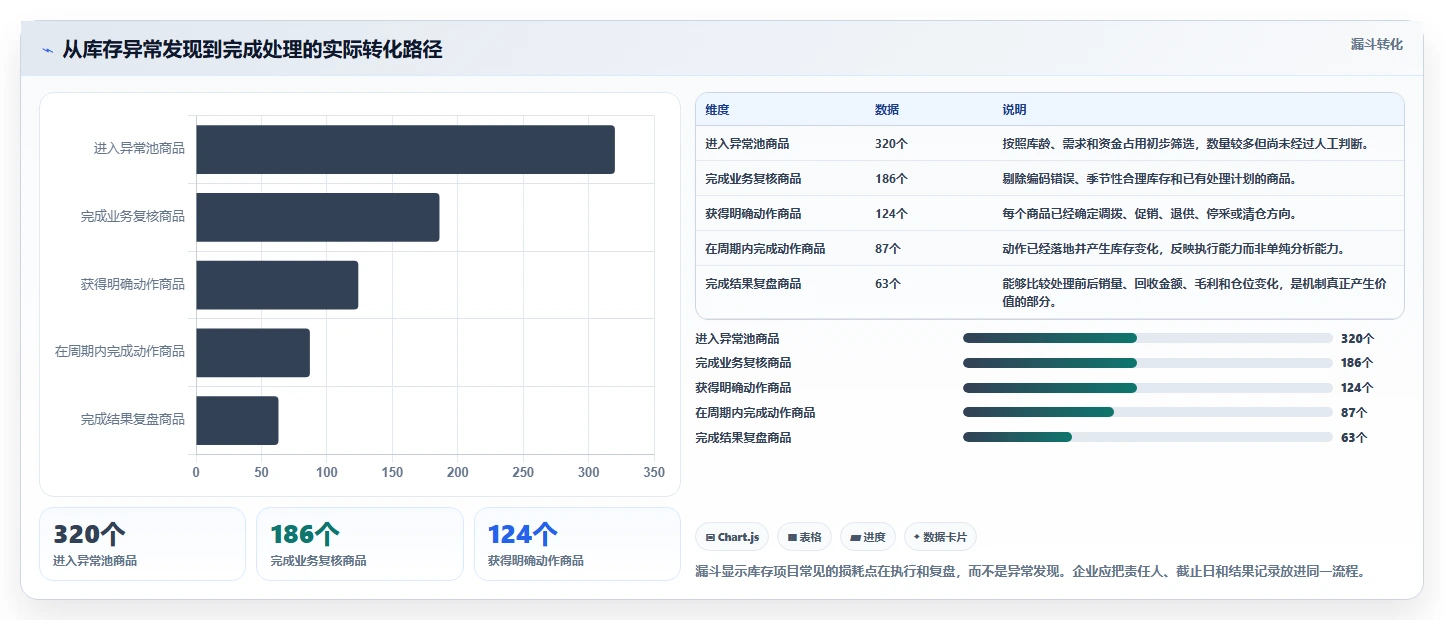Click table cell 完成结果复盘商品
The height and width of the screenshot is (620, 1444).
pos(753,284)
